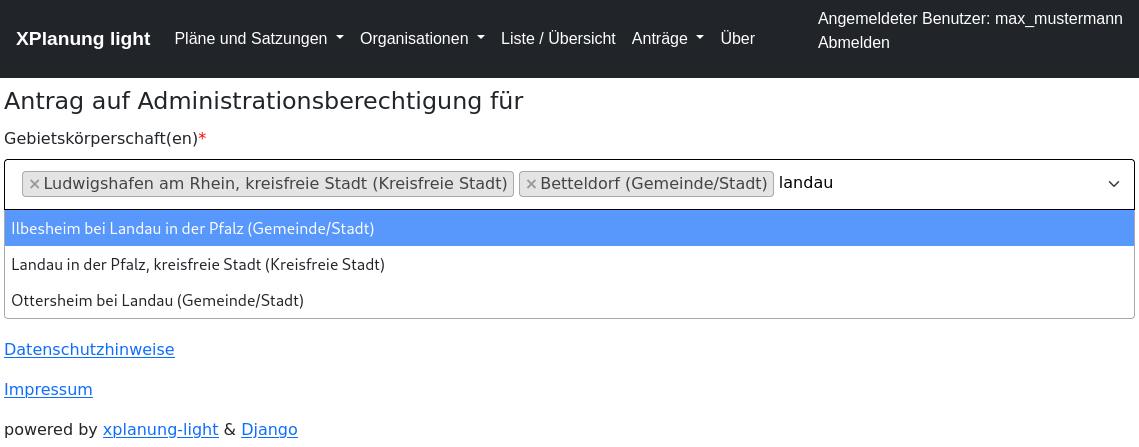Image resolution: width=1139 pixels, height=447 pixels.
Task: Toggle the Gebietskörperschaft dropdown chevron
Action: click(1113, 184)
